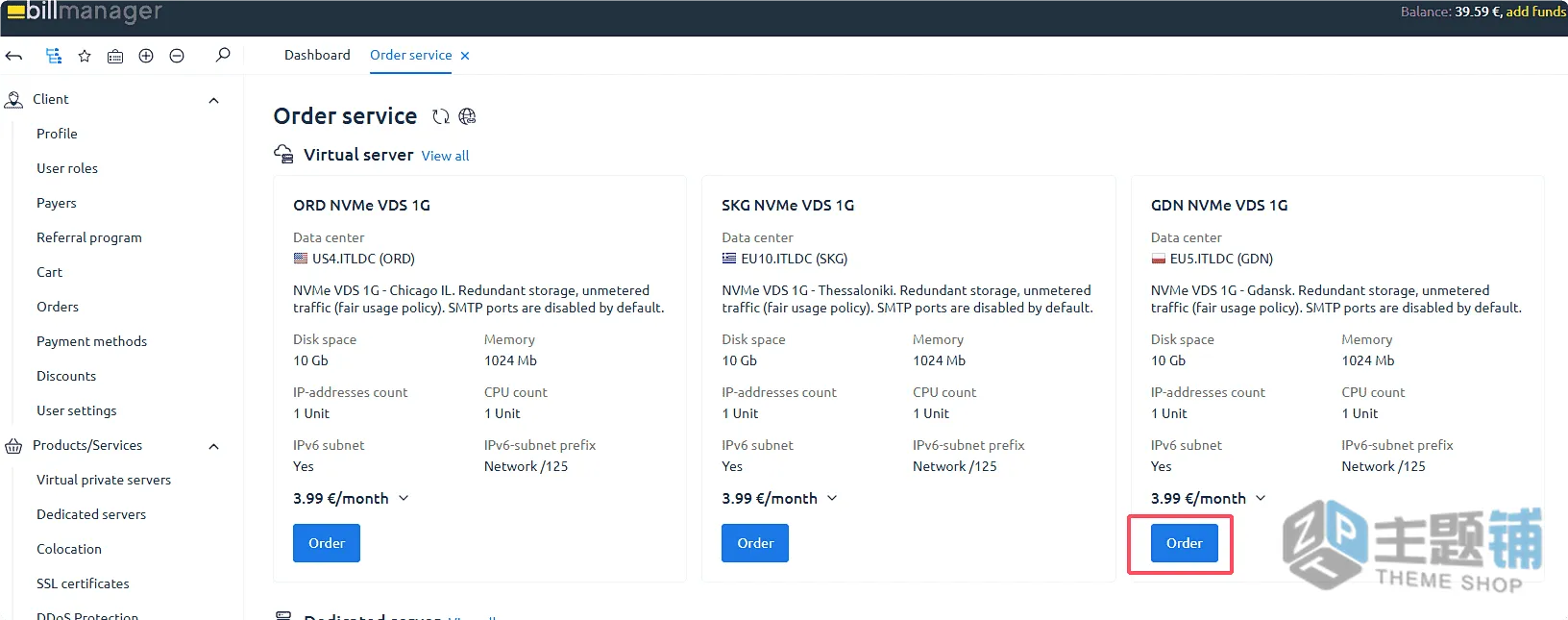
Task: Collapse all menu items with minus icon
Action: [177, 56]
